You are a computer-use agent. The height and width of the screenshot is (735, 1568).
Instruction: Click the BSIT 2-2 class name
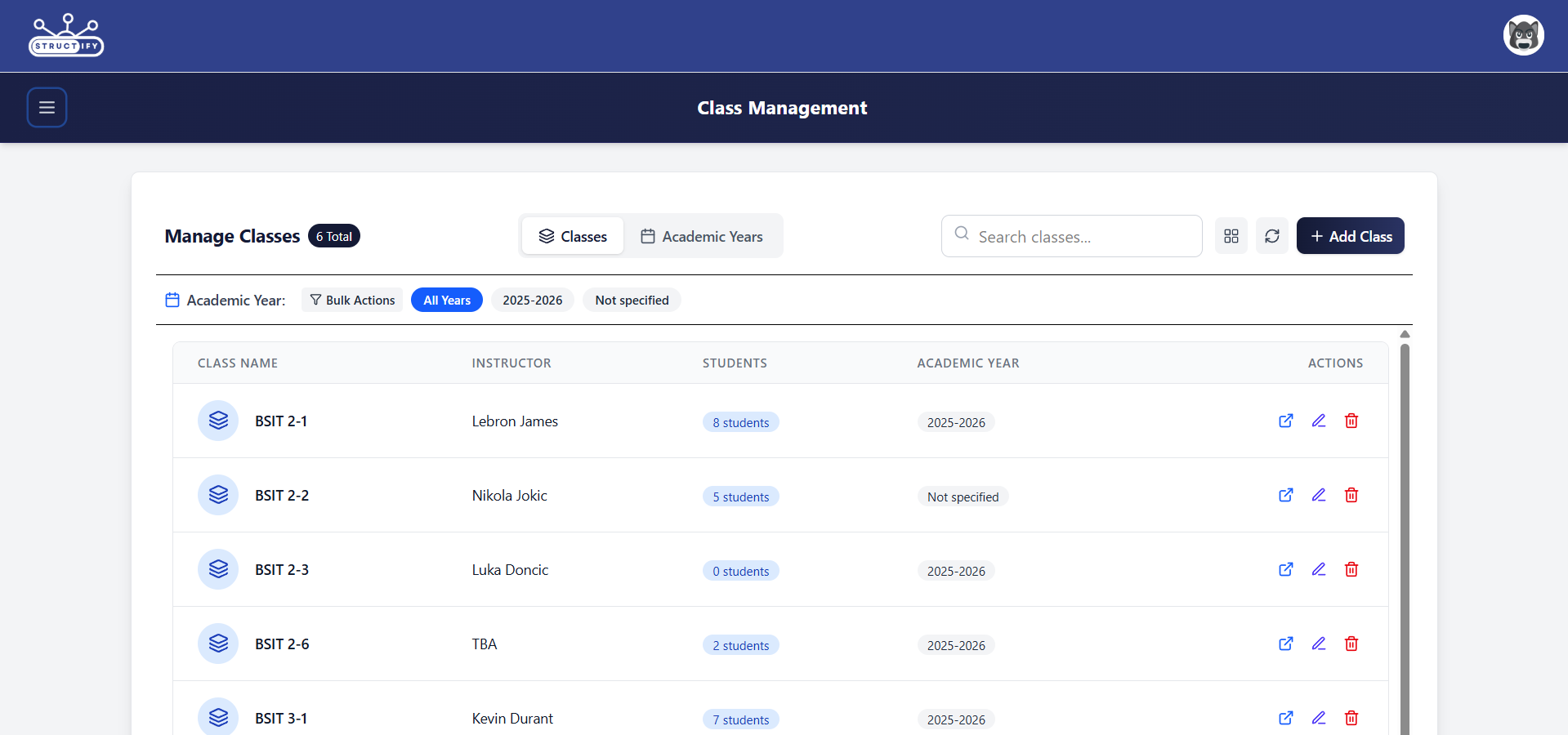[282, 496]
